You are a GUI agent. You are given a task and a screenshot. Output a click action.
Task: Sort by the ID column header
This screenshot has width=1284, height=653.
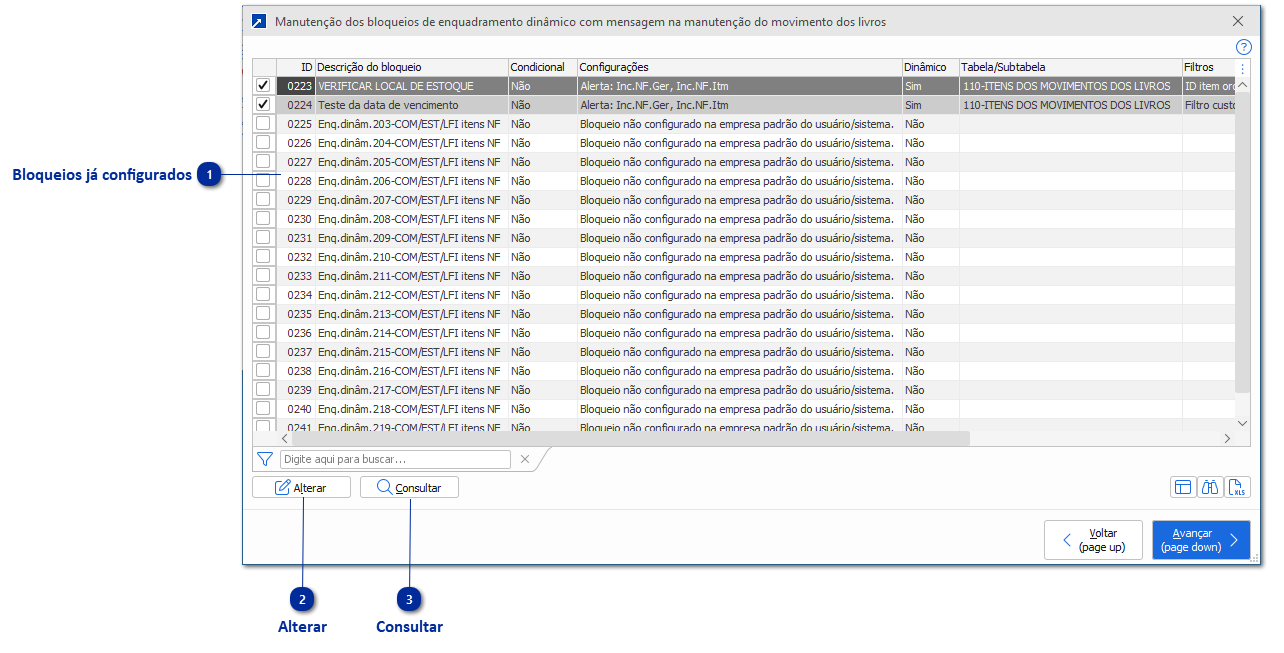[x=296, y=67]
